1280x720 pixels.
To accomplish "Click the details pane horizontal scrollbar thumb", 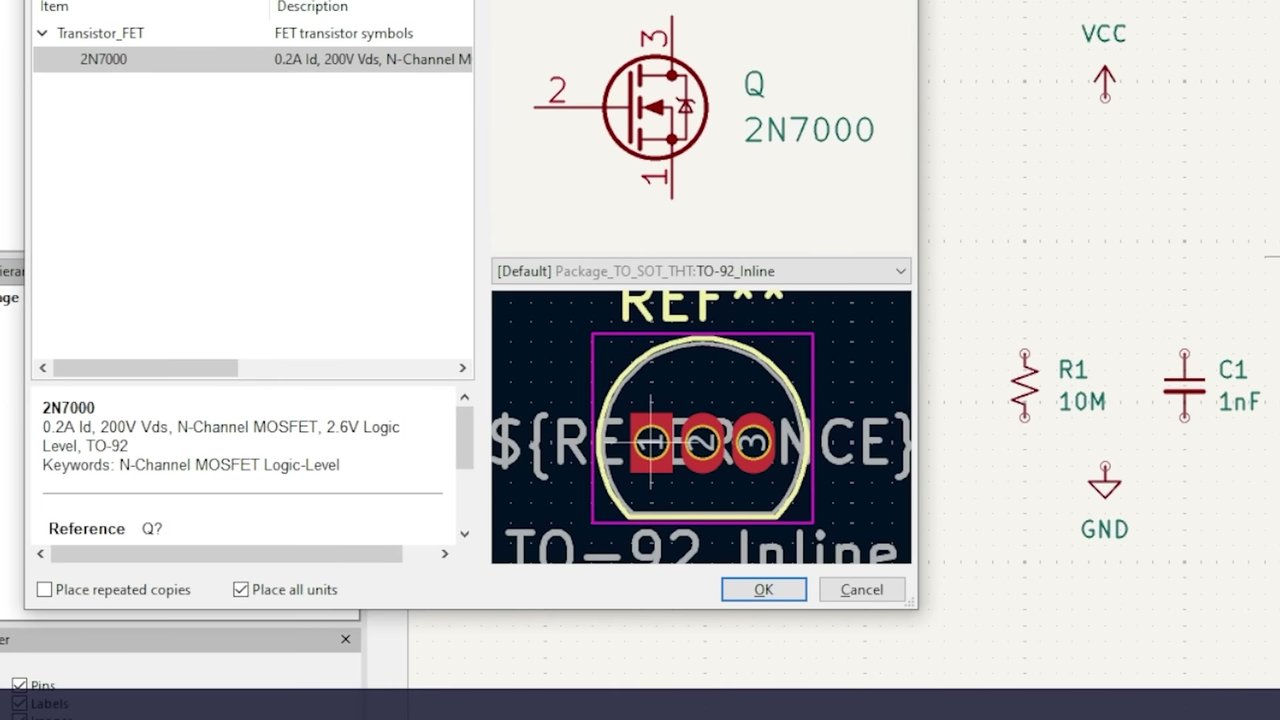I will click(x=226, y=553).
